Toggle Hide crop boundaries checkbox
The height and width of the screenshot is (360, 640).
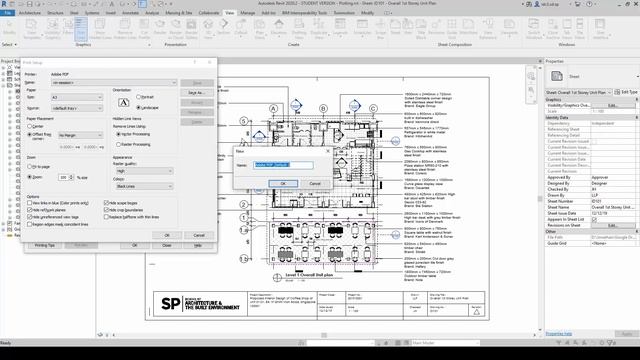coord(106,210)
